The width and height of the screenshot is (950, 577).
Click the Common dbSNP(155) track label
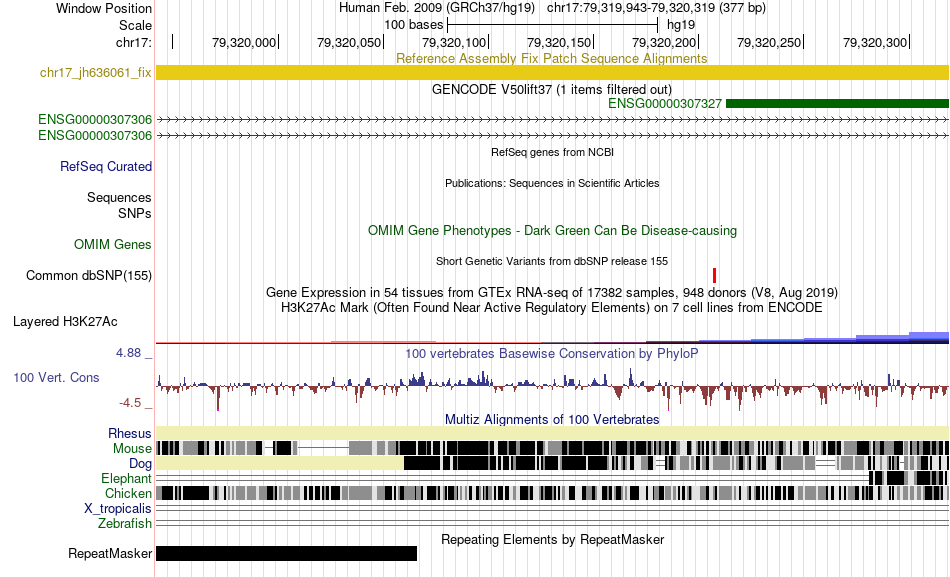89,276
